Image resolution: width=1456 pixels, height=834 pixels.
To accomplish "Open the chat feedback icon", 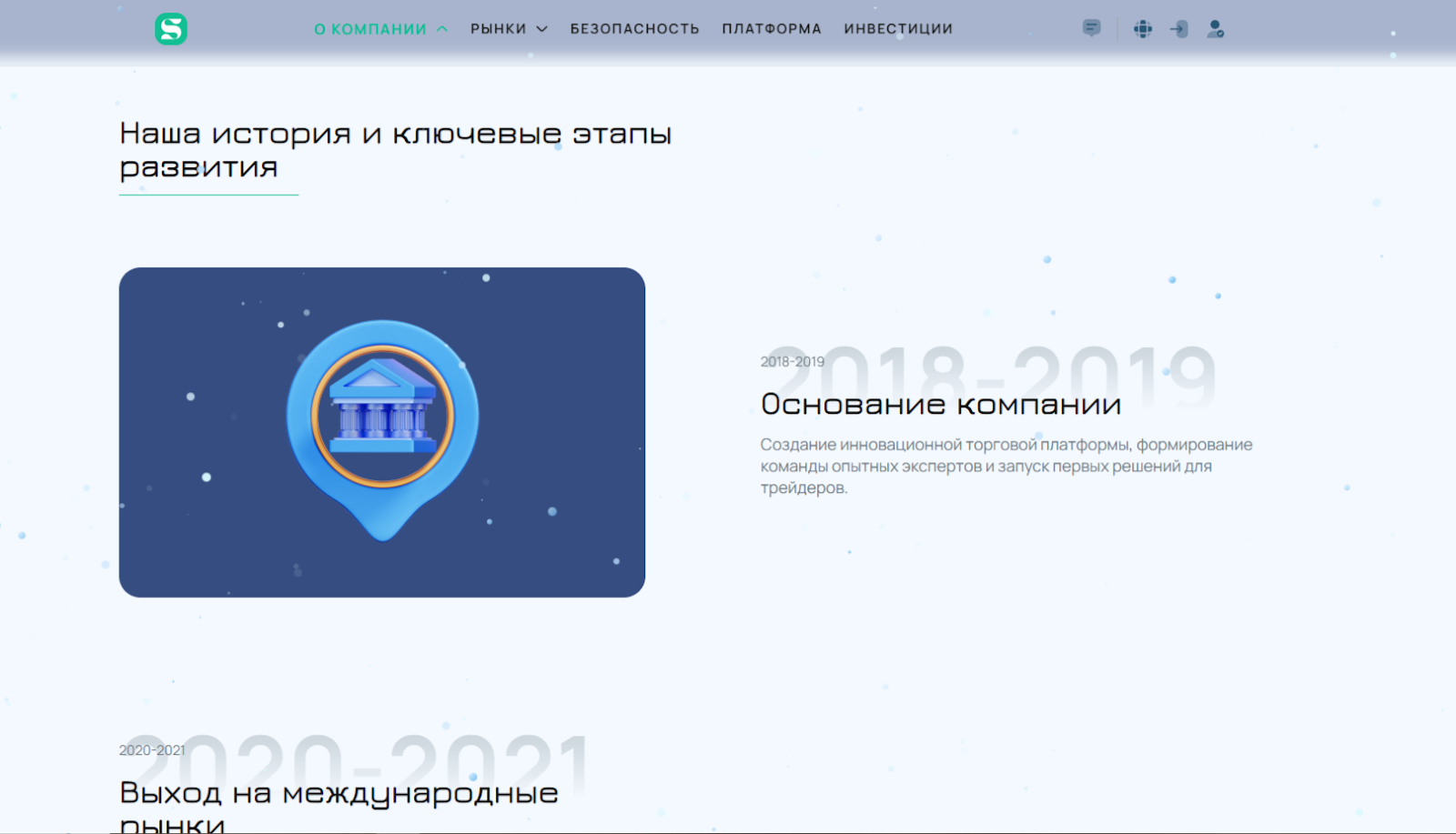I will [1090, 28].
